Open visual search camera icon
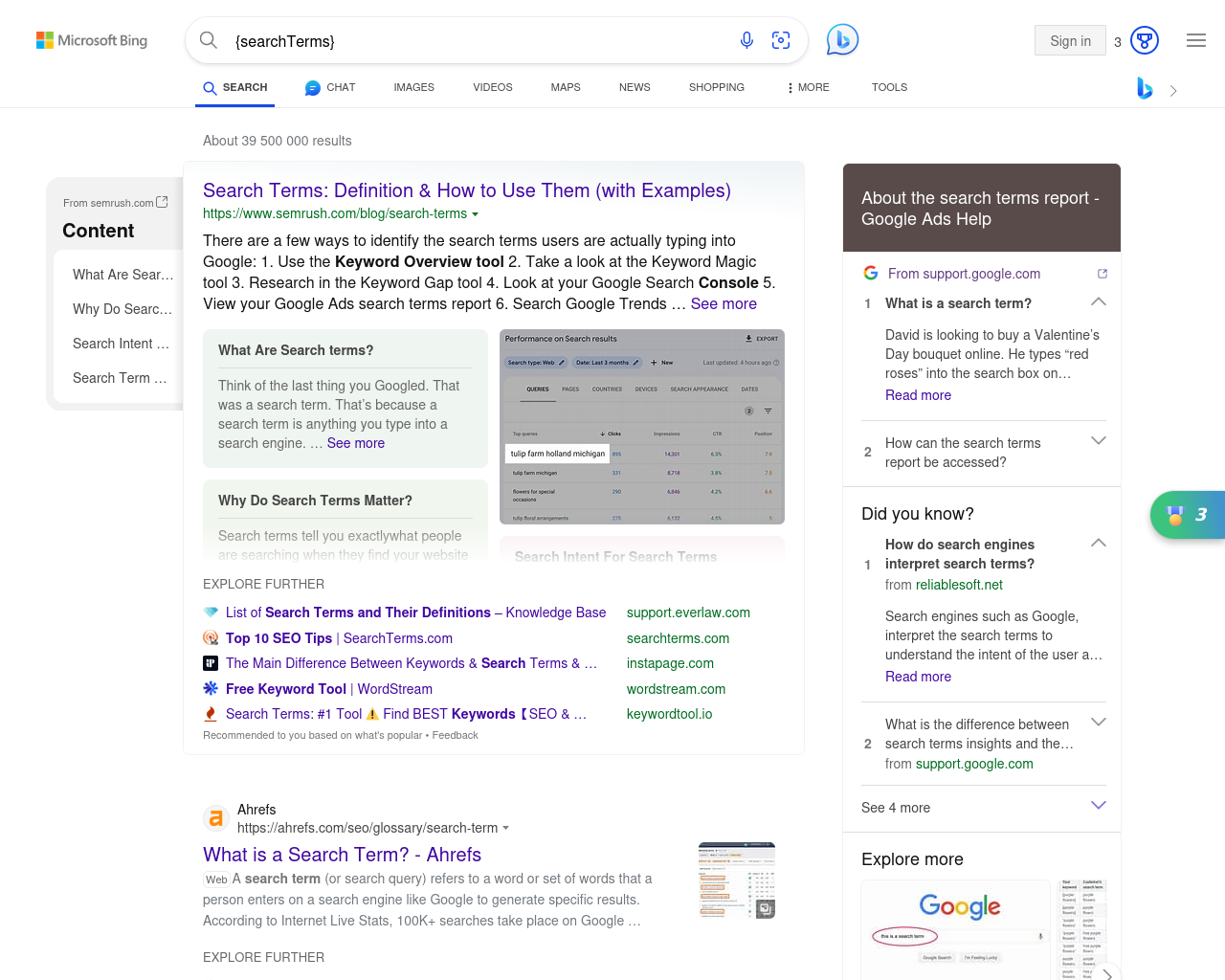Viewport: 1225px width, 980px height. (x=781, y=40)
